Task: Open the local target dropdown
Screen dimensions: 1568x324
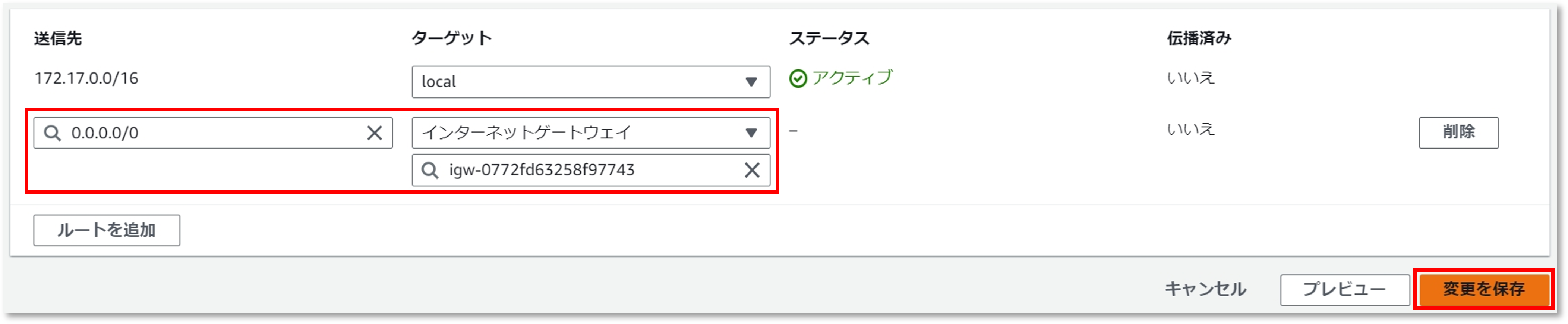Action: tap(590, 82)
